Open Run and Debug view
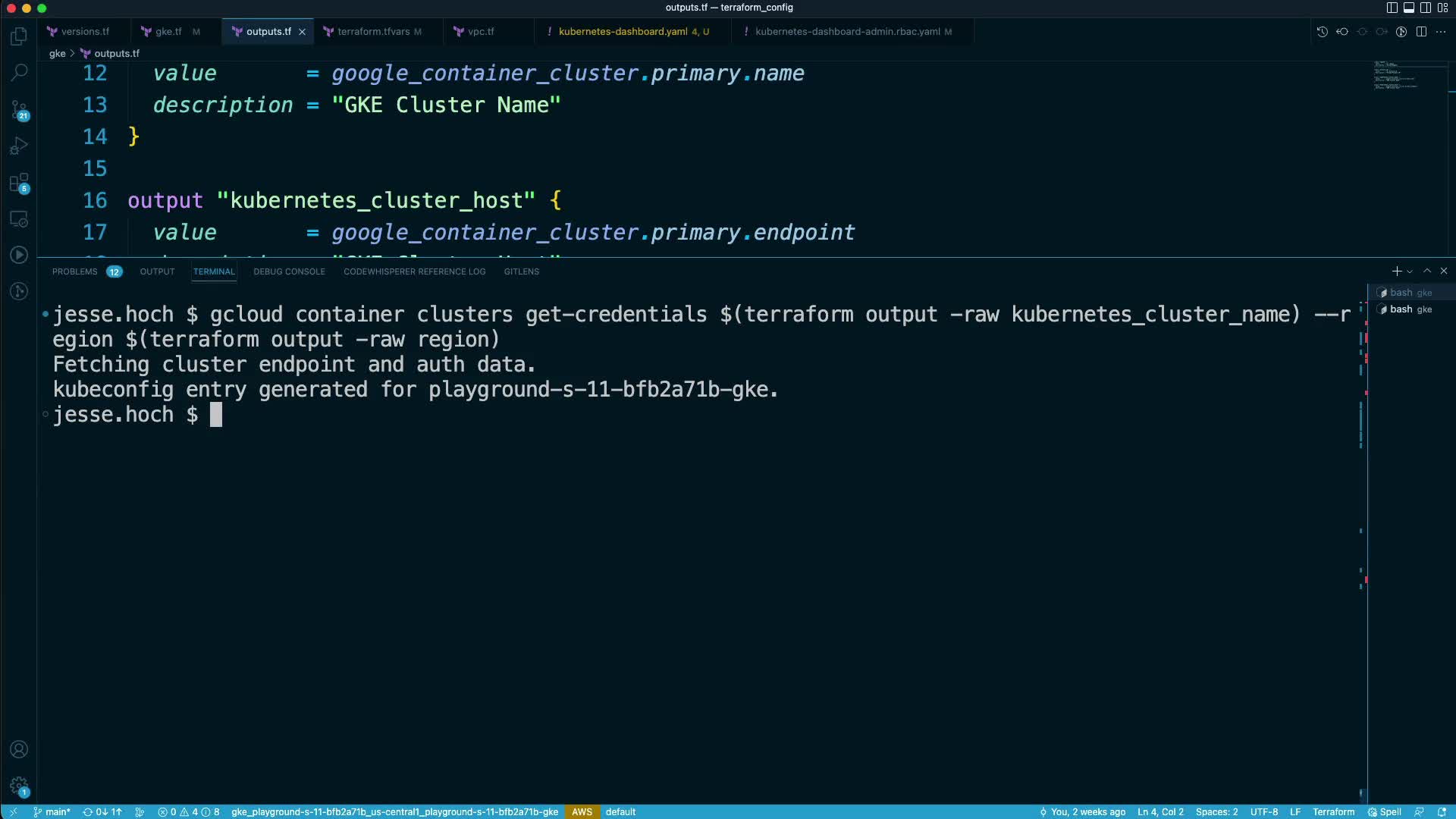Image resolution: width=1456 pixels, height=819 pixels. pos(19,146)
